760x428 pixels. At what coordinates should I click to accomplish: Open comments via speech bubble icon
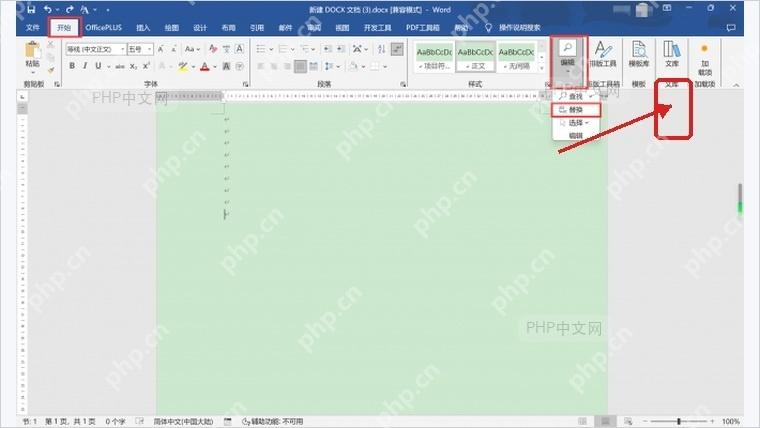coord(731,28)
